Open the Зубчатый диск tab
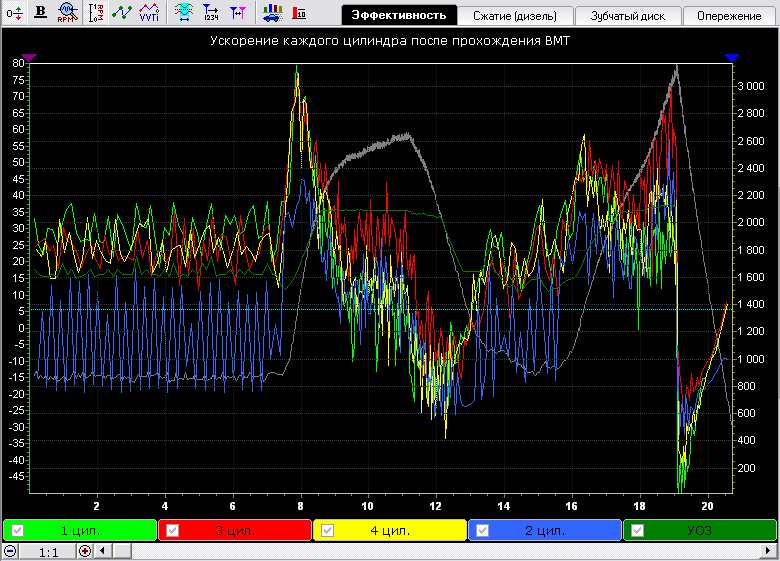 628,16
